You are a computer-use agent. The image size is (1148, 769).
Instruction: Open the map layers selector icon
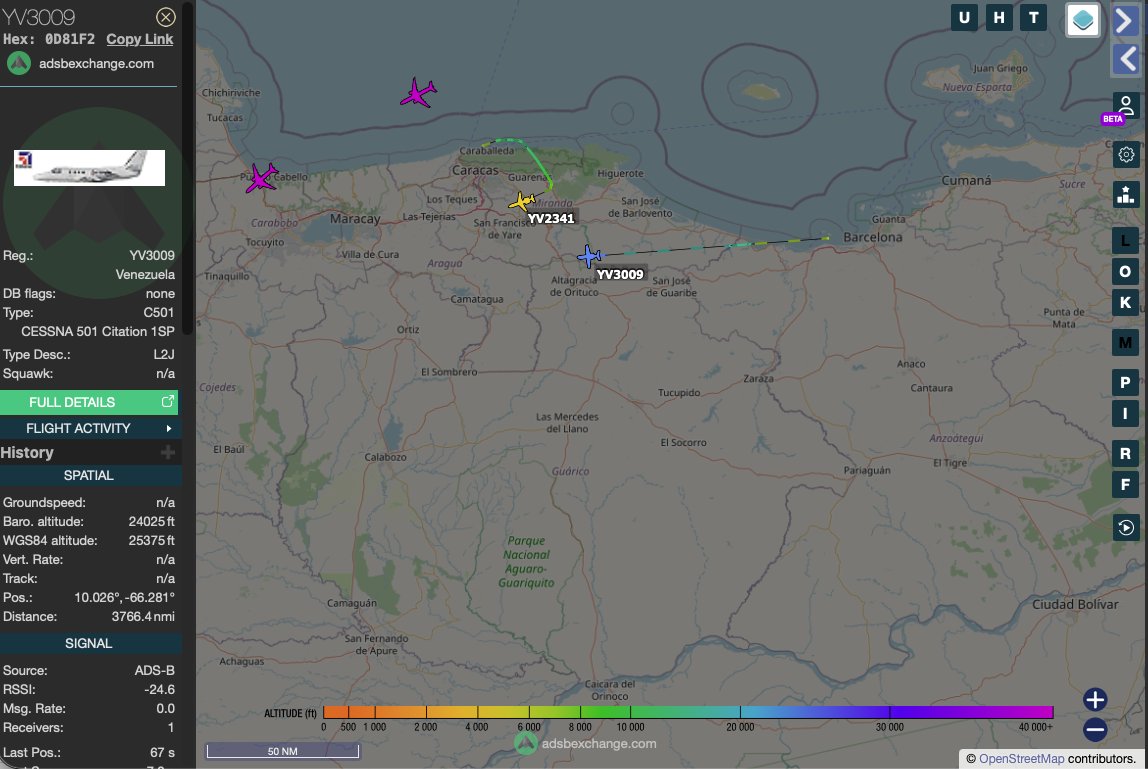pos(1082,20)
